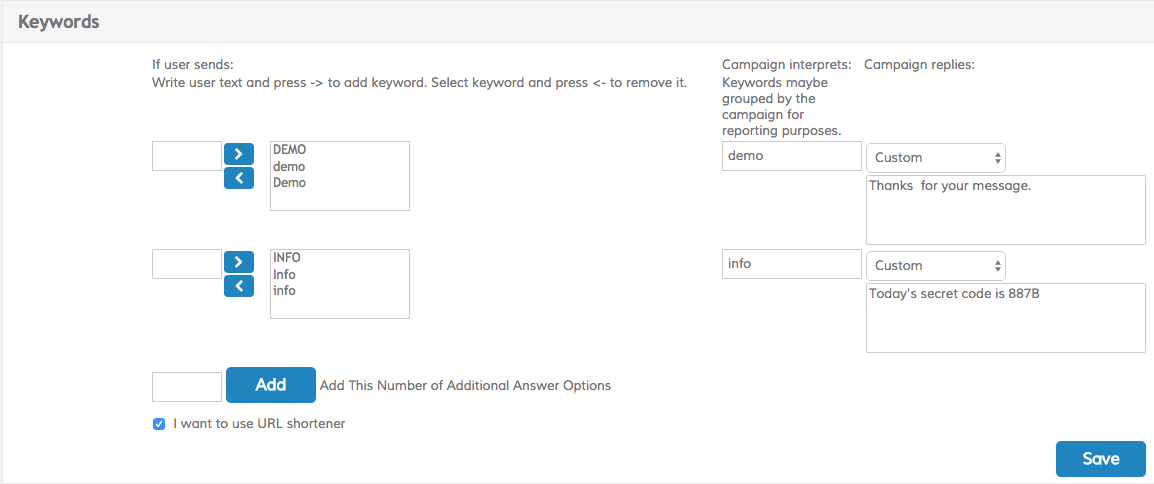Select capitalized Demo keyword in the list
The width and height of the screenshot is (1154, 484).
pos(289,183)
